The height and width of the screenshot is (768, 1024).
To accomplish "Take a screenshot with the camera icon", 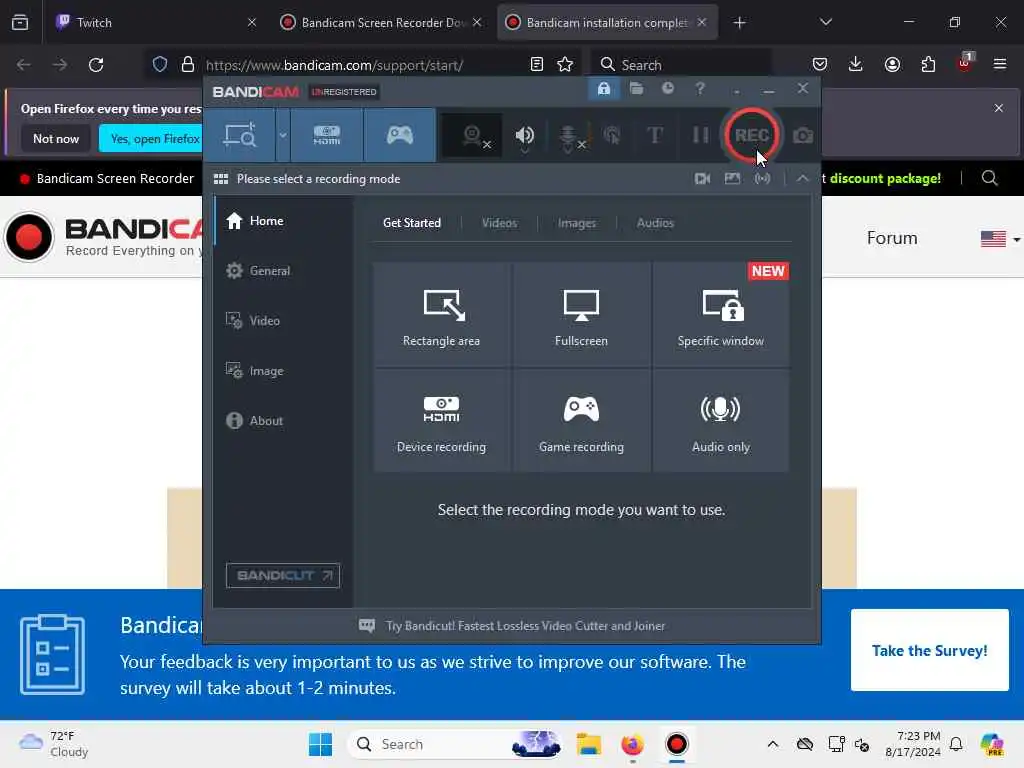I will (x=803, y=136).
